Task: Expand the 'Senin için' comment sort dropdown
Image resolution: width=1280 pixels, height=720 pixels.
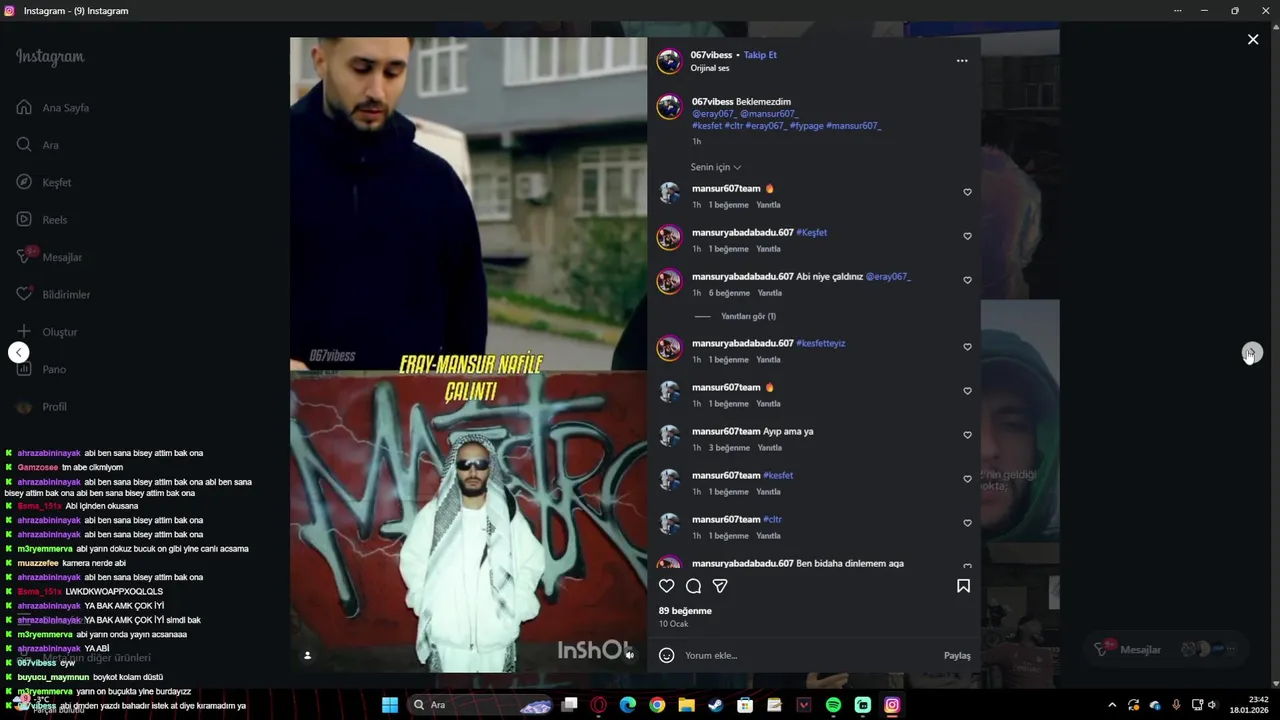Action: click(x=716, y=167)
